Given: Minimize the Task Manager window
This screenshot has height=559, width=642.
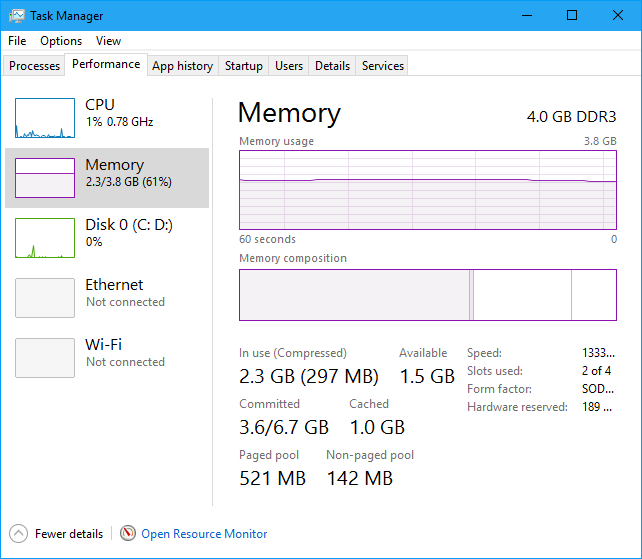Looking at the screenshot, I should click(527, 16).
